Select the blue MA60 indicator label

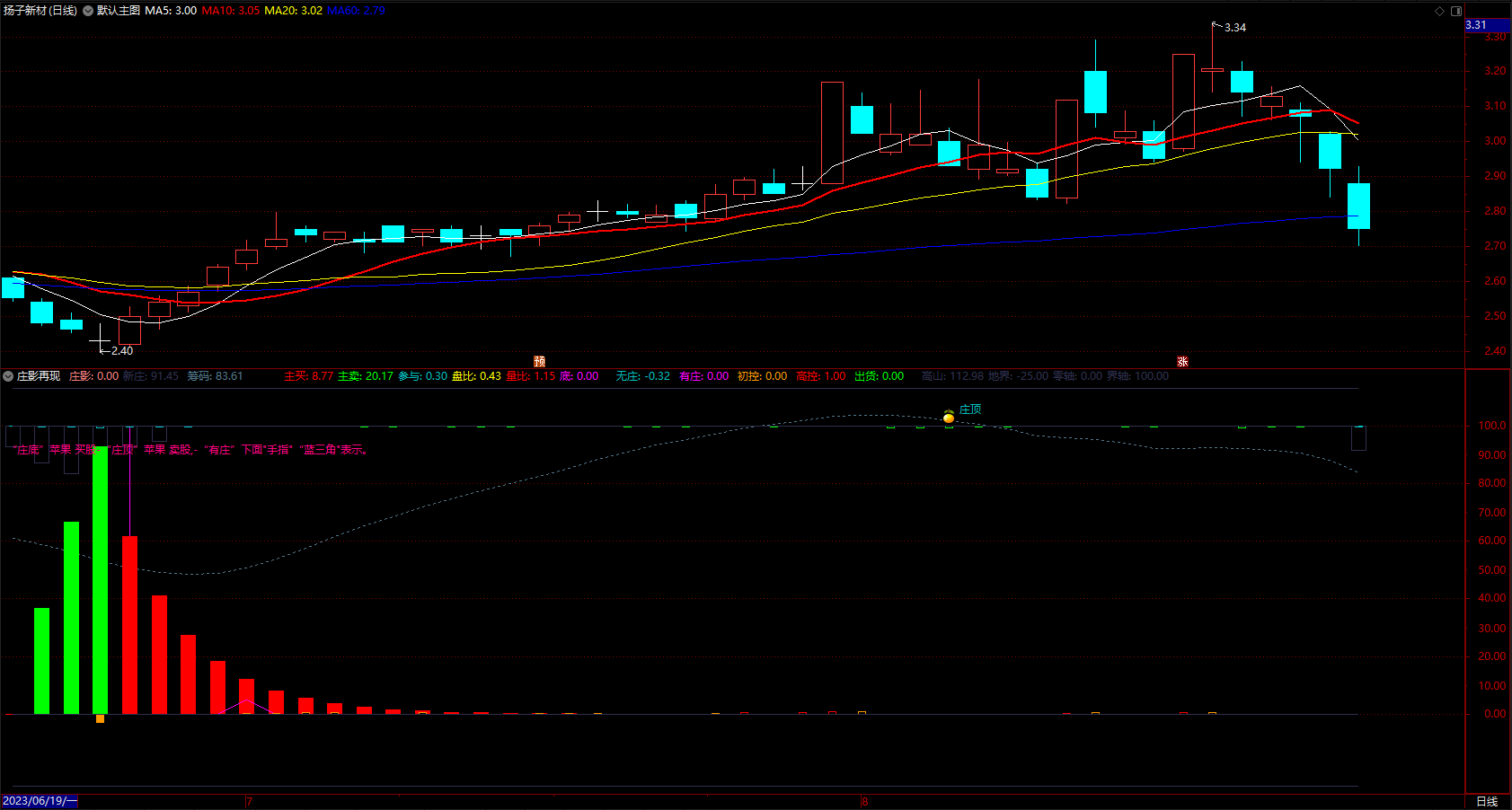click(356, 11)
